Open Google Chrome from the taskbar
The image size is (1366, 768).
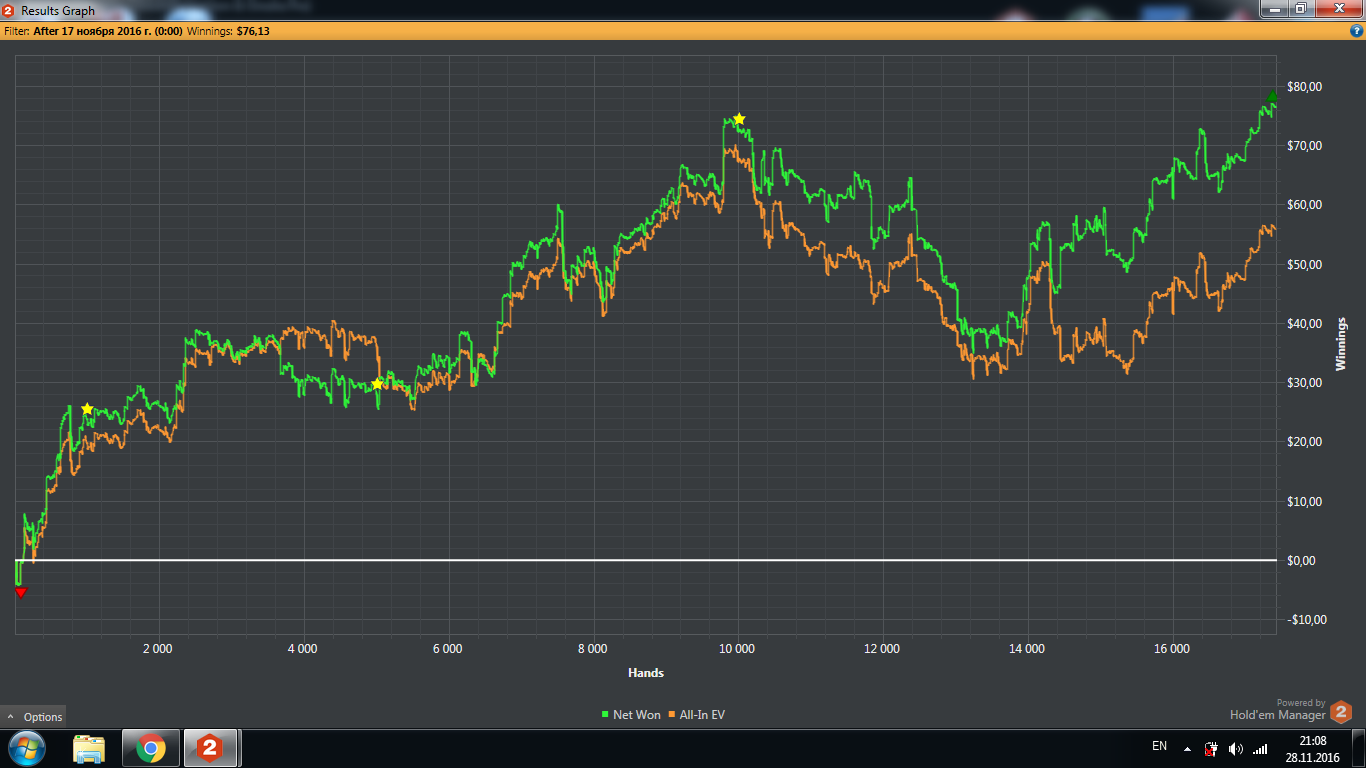tap(151, 748)
